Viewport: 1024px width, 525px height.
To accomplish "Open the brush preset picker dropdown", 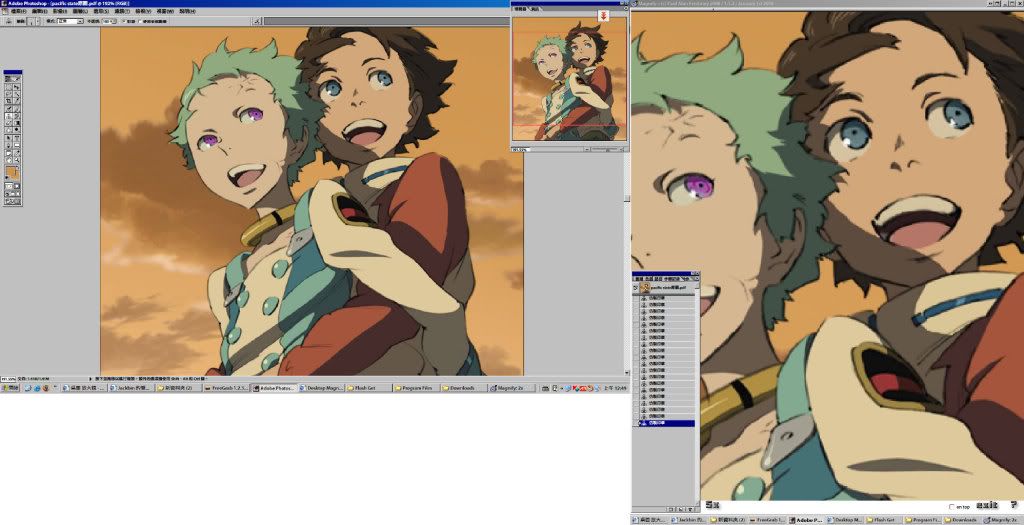I will point(38,20).
